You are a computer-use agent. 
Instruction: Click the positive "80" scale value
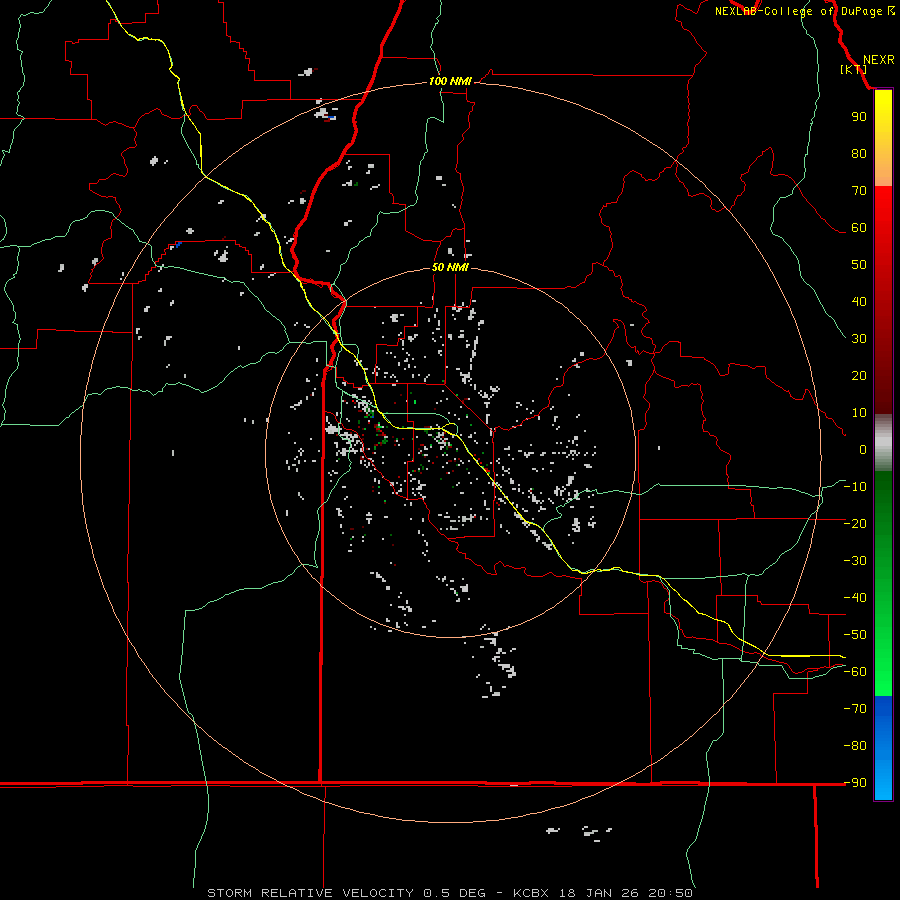(x=859, y=154)
